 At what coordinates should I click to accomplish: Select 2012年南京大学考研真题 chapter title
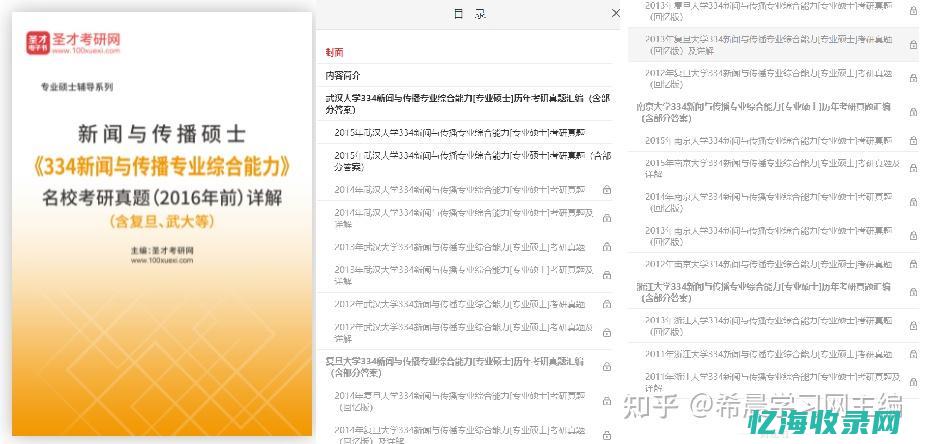pyautogui.click(x=769, y=264)
